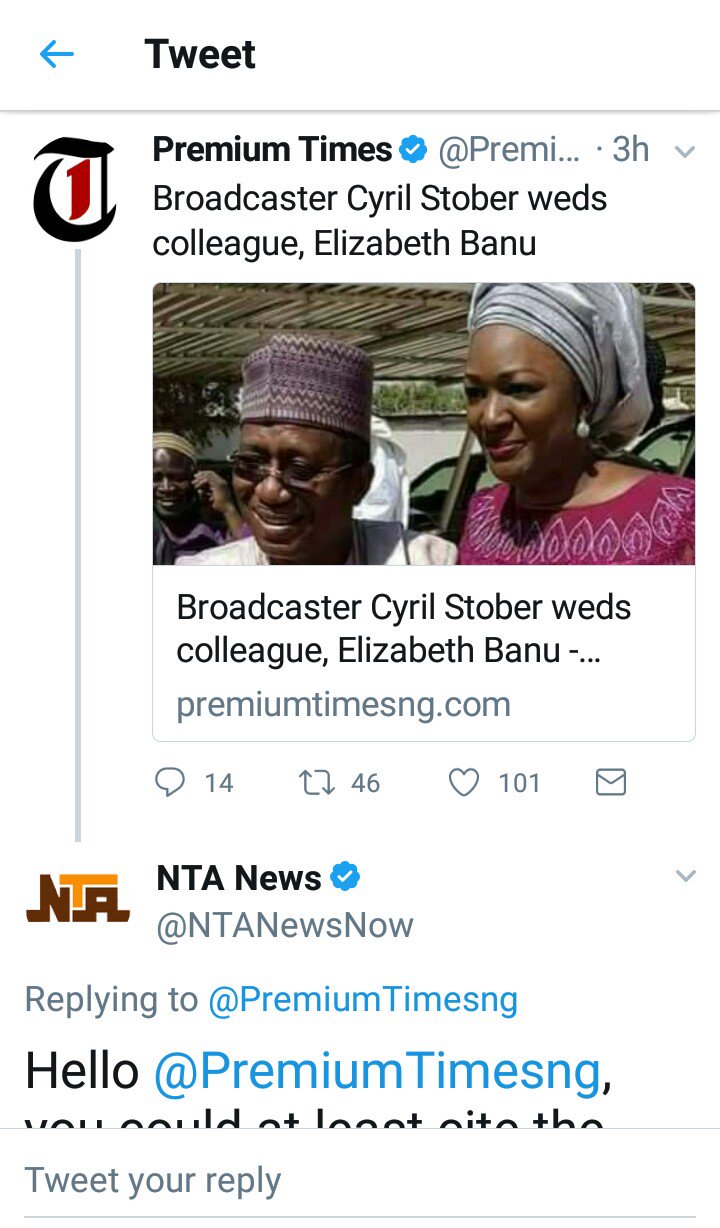The image size is (720, 1228).
Task: Open the wedding photo preview
Action: tap(423, 424)
